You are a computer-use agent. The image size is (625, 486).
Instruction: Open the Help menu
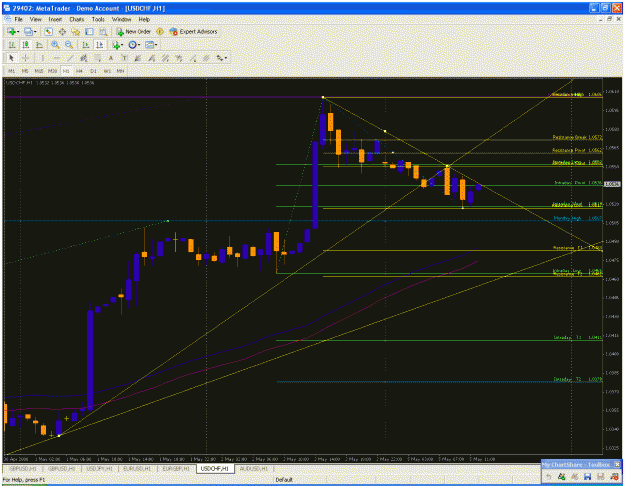[144, 19]
